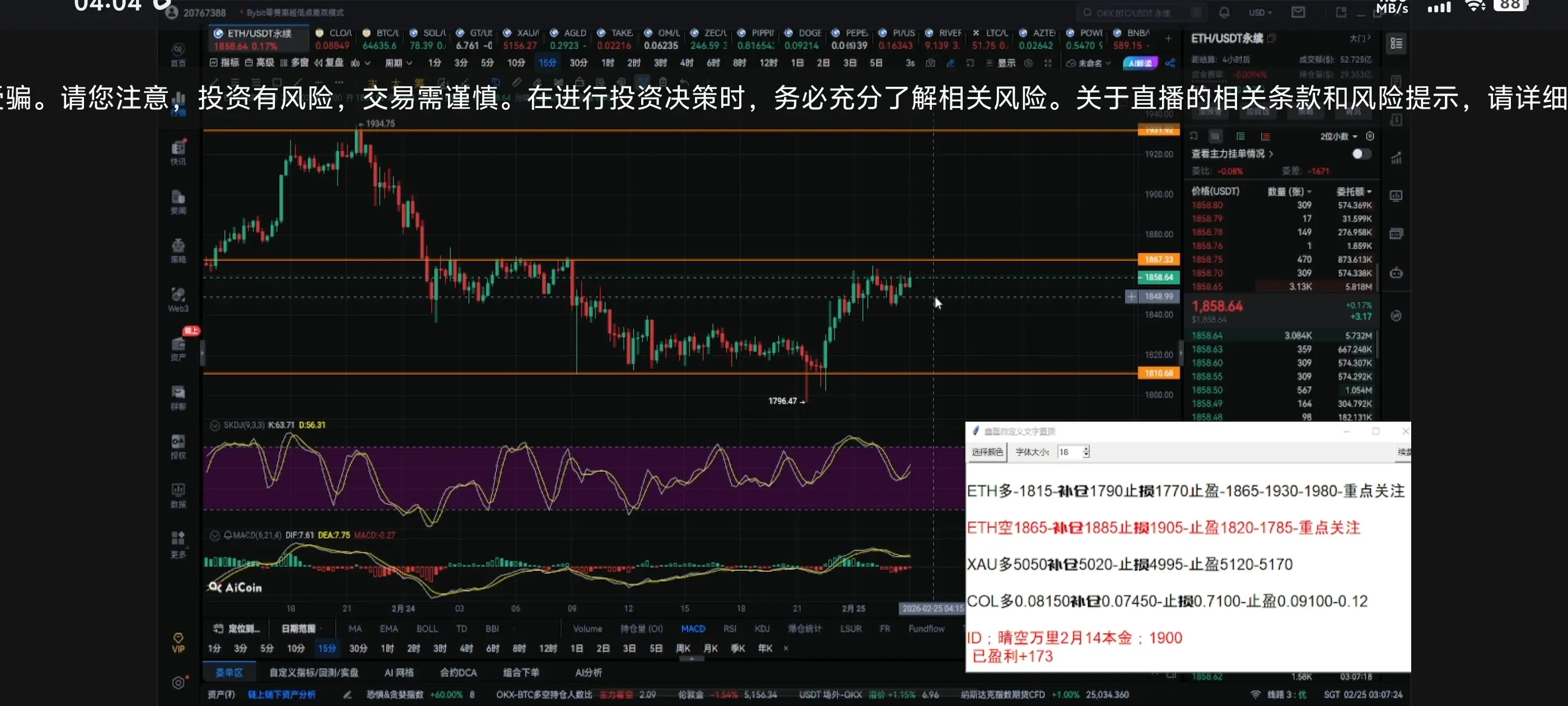Screen dimensions: 1568x706
Task: Click the share icon next to AI解读
Action: coord(1170,63)
